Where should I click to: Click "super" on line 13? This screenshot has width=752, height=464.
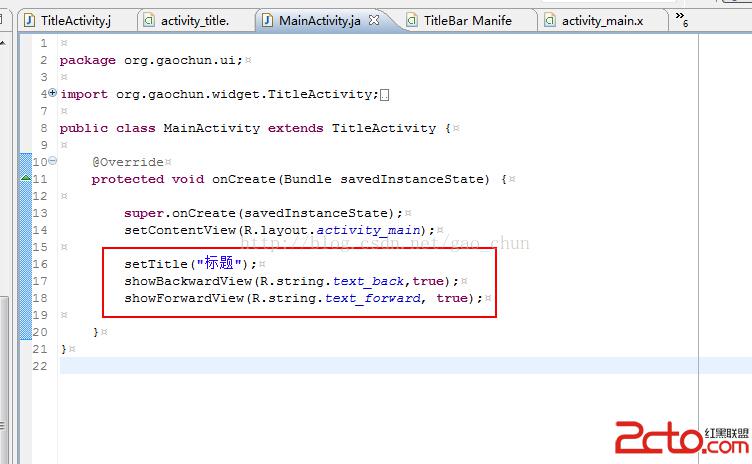(x=143, y=214)
